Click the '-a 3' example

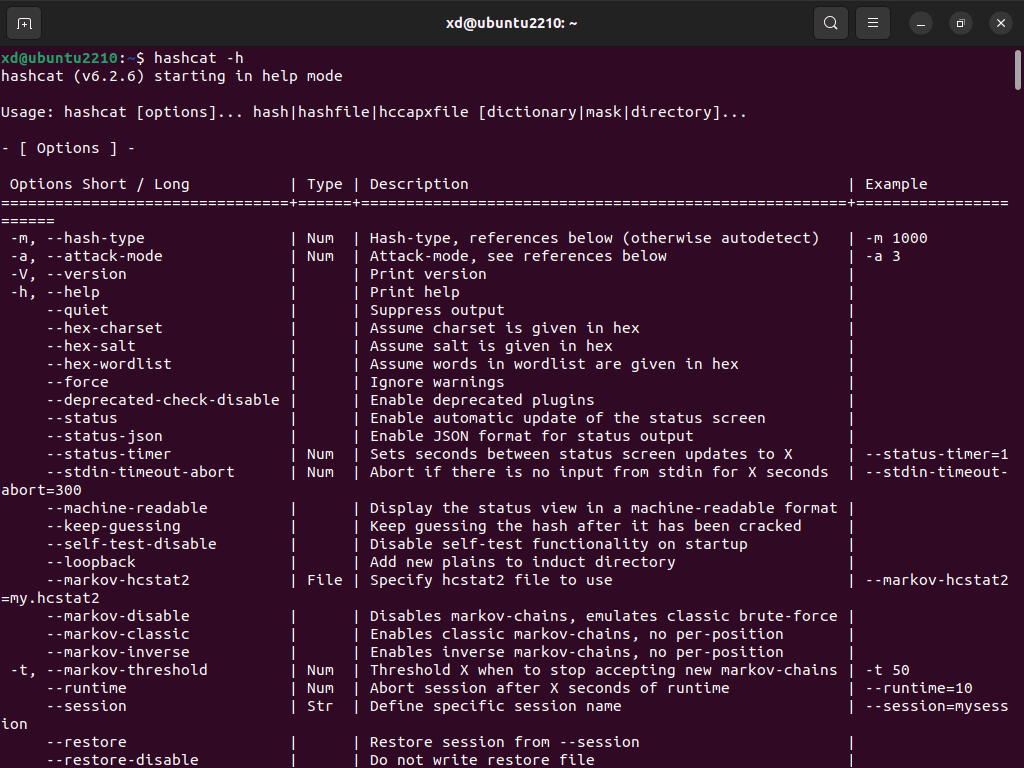click(x=883, y=256)
